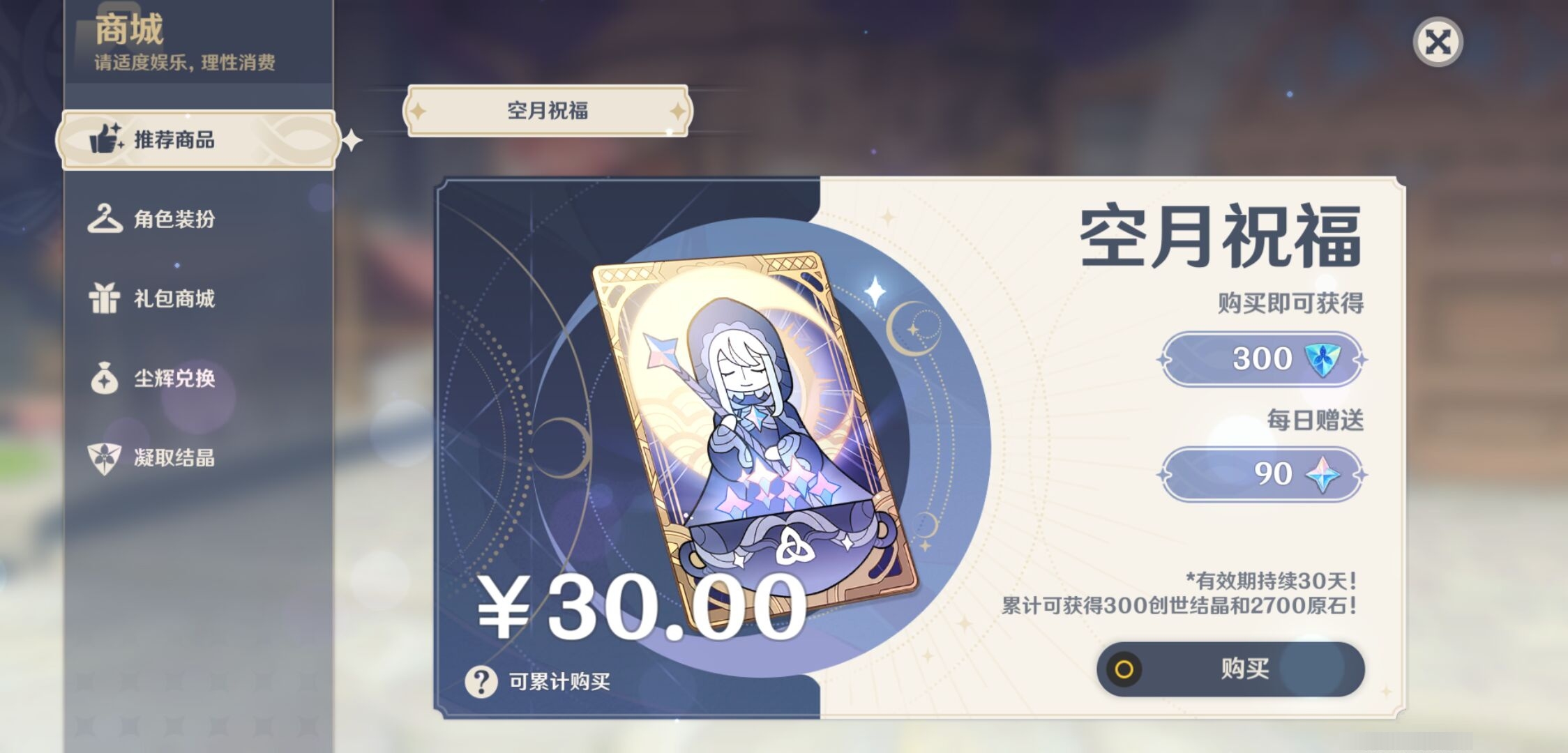The width and height of the screenshot is (1568, 753).
Task: Click the Genesis Crystal icon beside 300
Action: pos(1322,359)
